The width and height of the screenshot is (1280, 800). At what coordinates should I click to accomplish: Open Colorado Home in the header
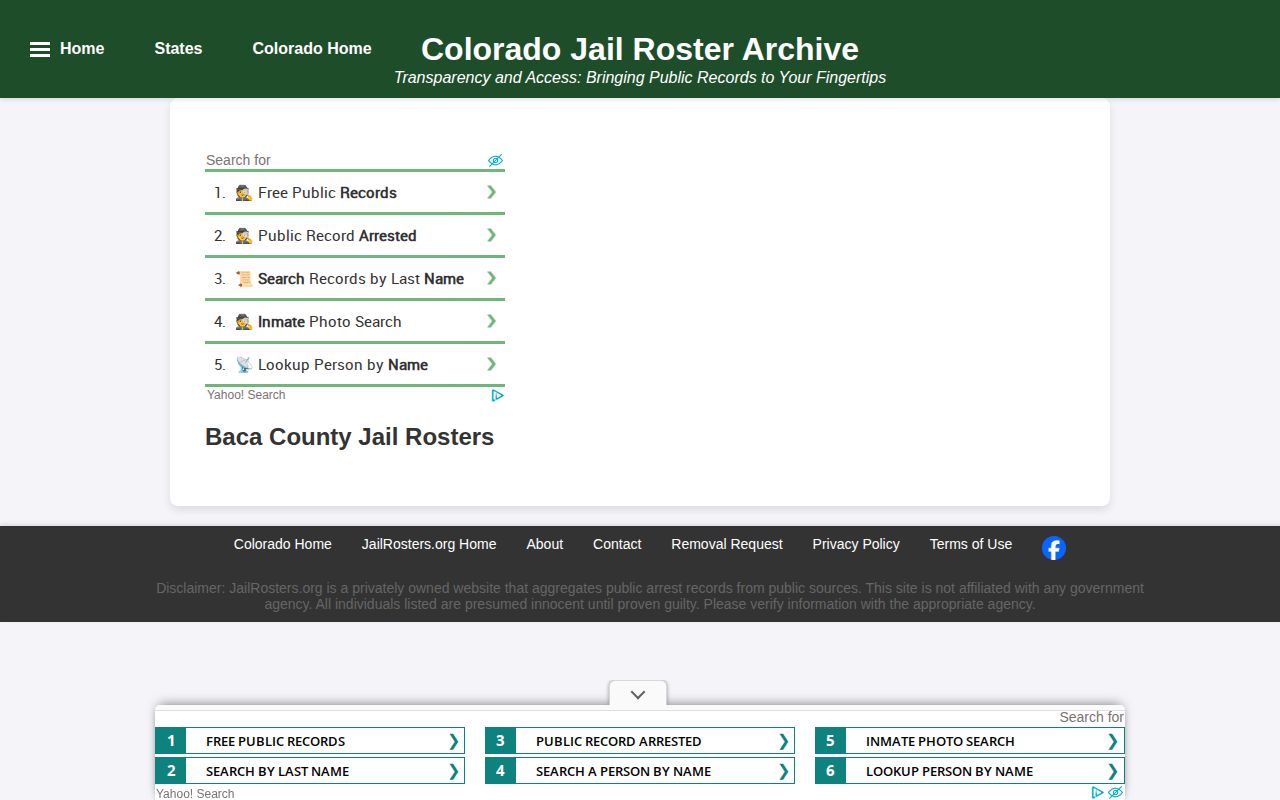(x=312, y=48)
